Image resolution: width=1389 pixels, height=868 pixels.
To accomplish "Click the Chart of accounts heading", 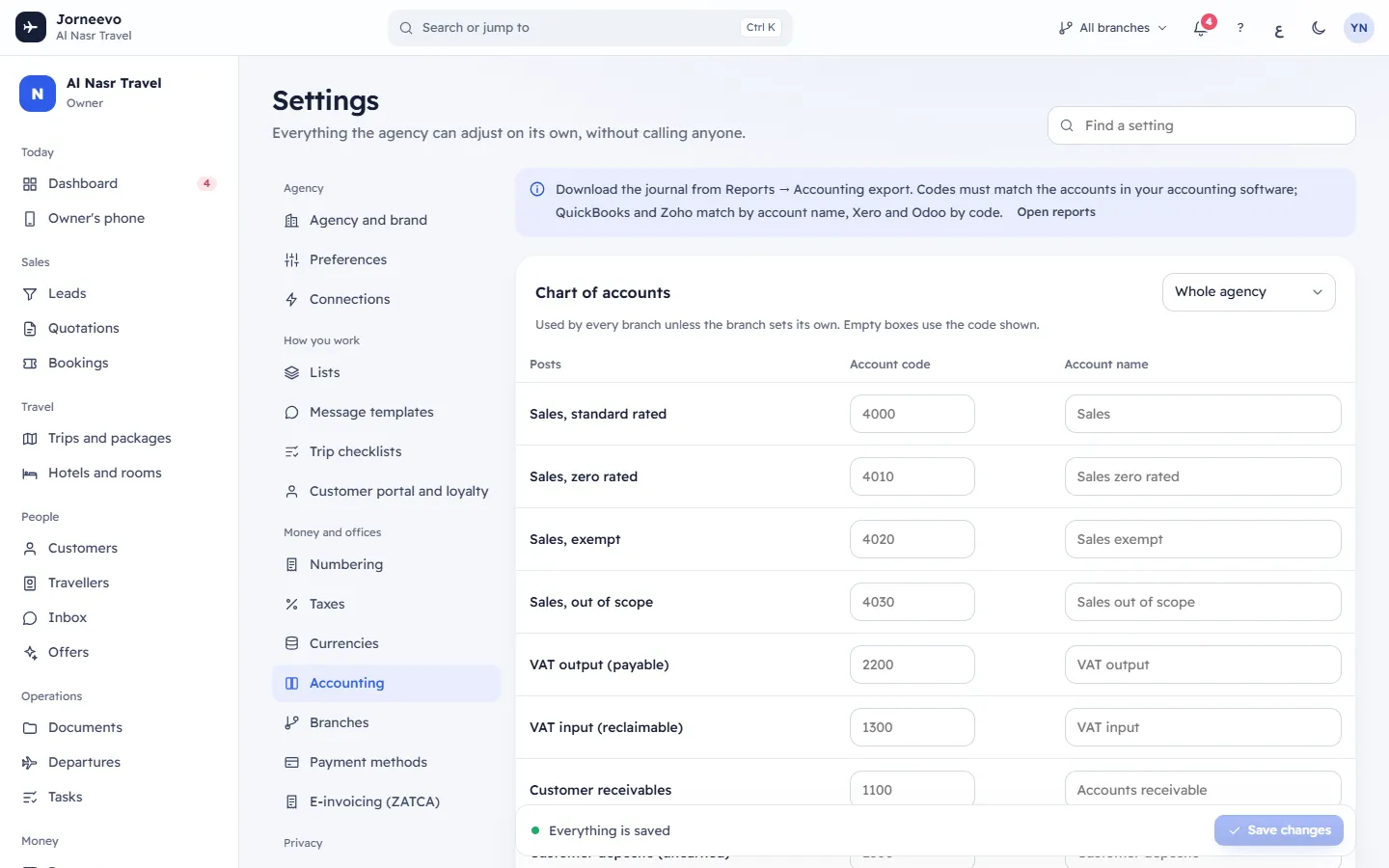I will [x=603, y=293].
